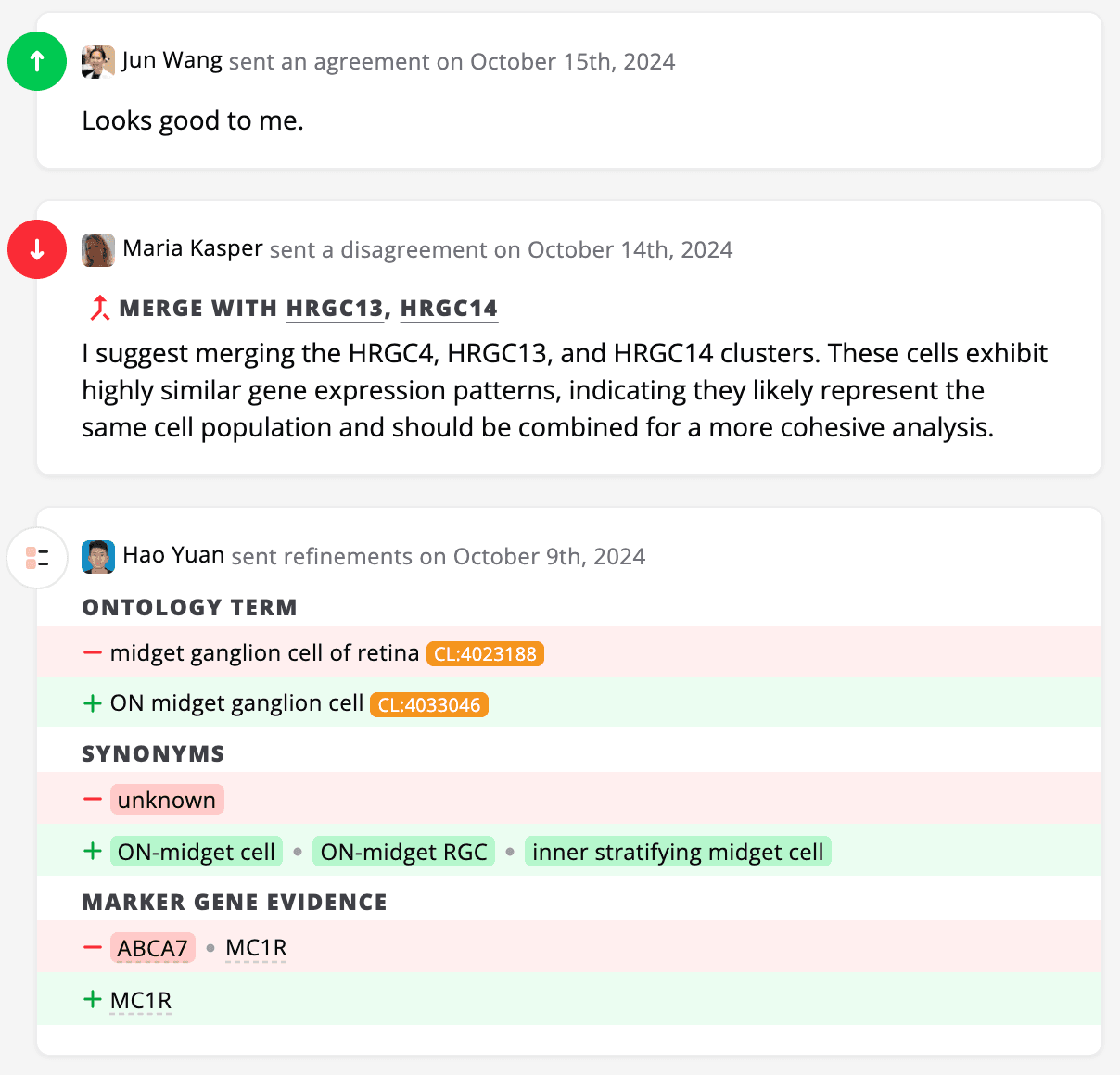Click the Jun Wang author name

172,61
